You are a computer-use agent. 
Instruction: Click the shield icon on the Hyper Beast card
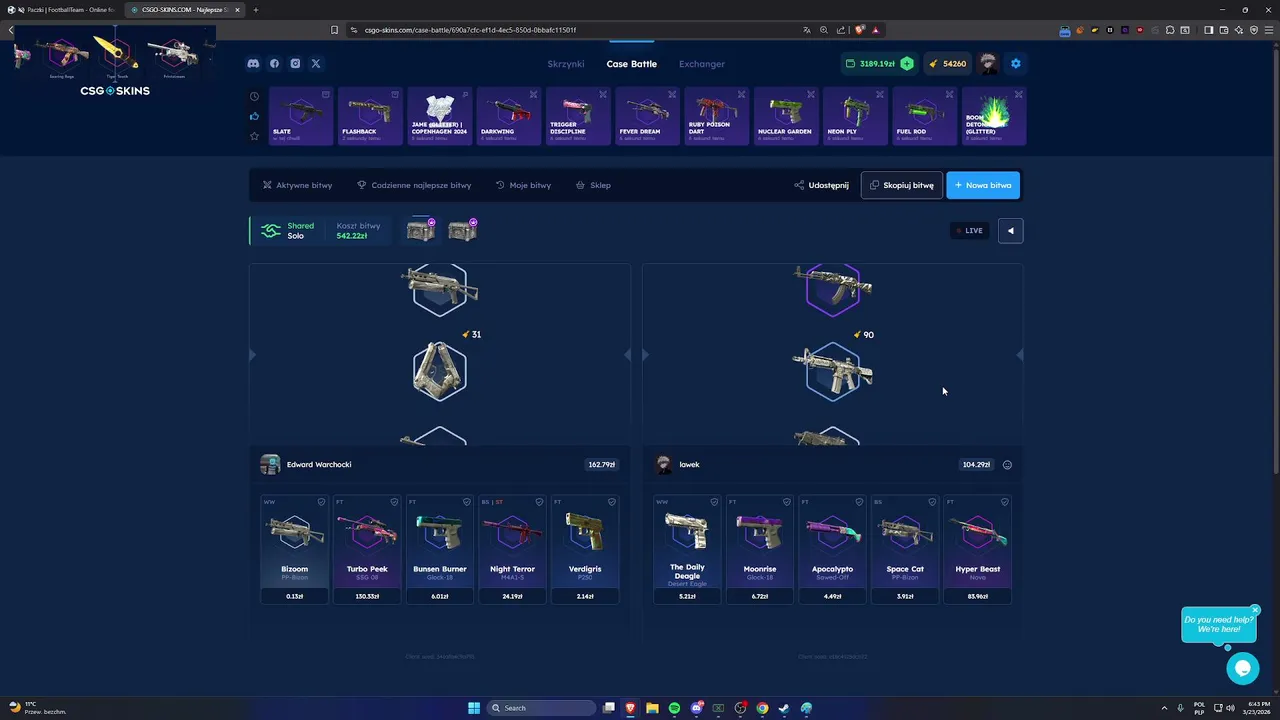[1004, 502]
